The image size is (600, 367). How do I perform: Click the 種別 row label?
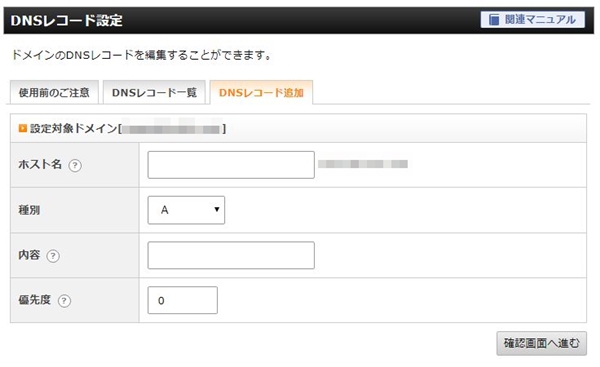pyautogui.click(x=29, y=210)
